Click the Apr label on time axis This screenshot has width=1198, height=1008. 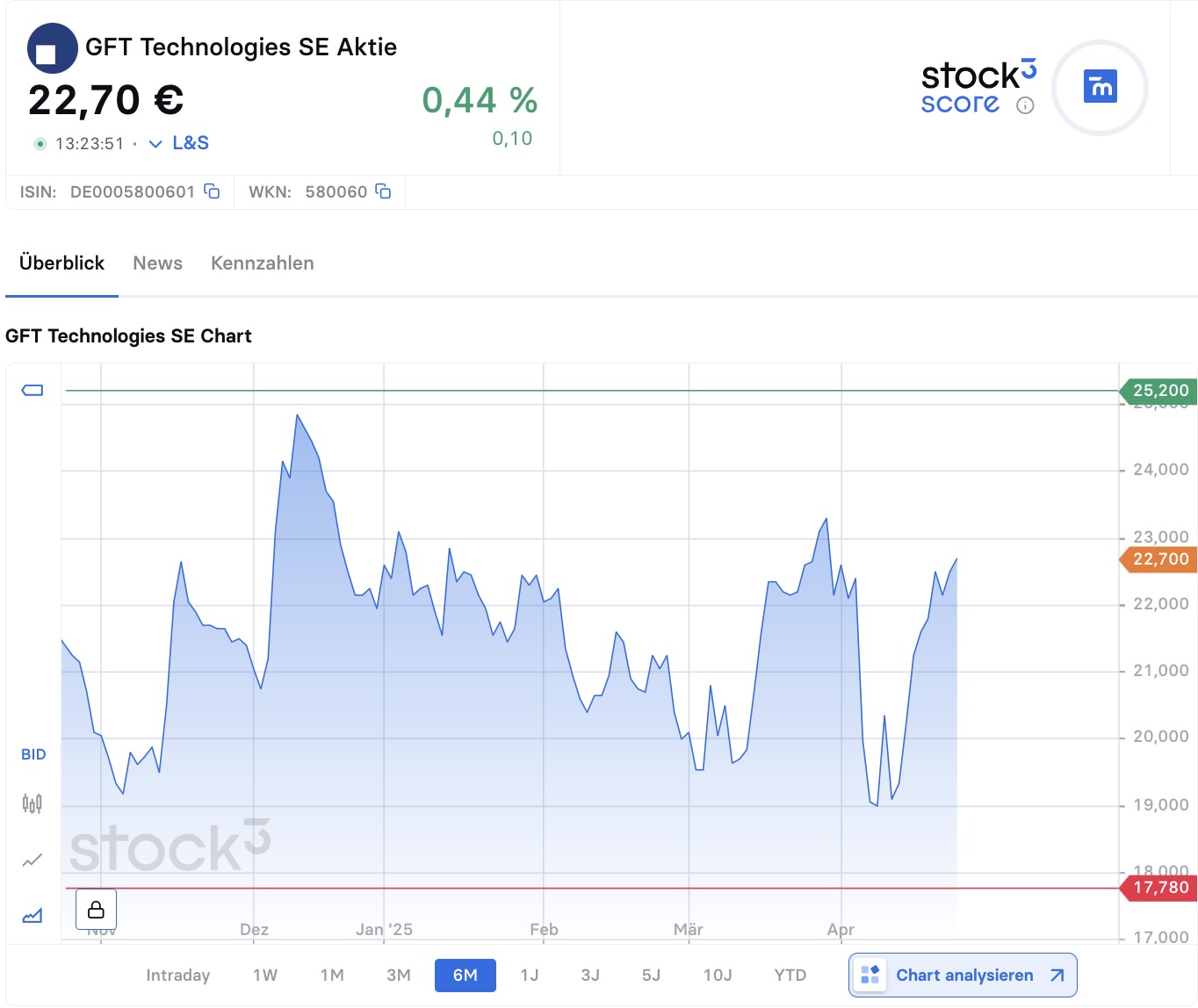click(841, 930)
